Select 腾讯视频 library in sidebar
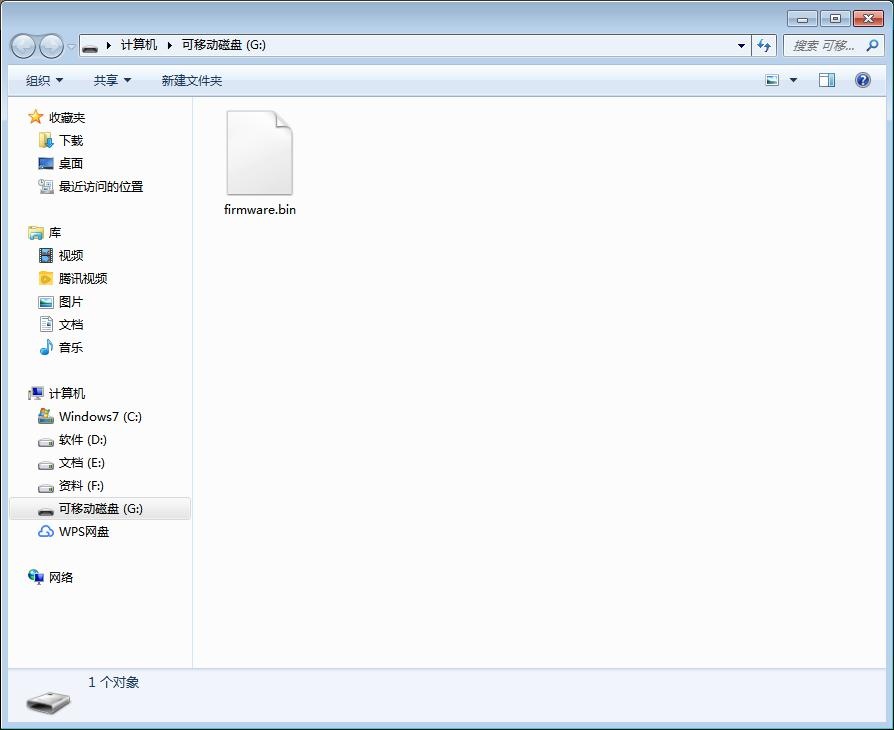 pyautogui.click(x=83, y=279)
